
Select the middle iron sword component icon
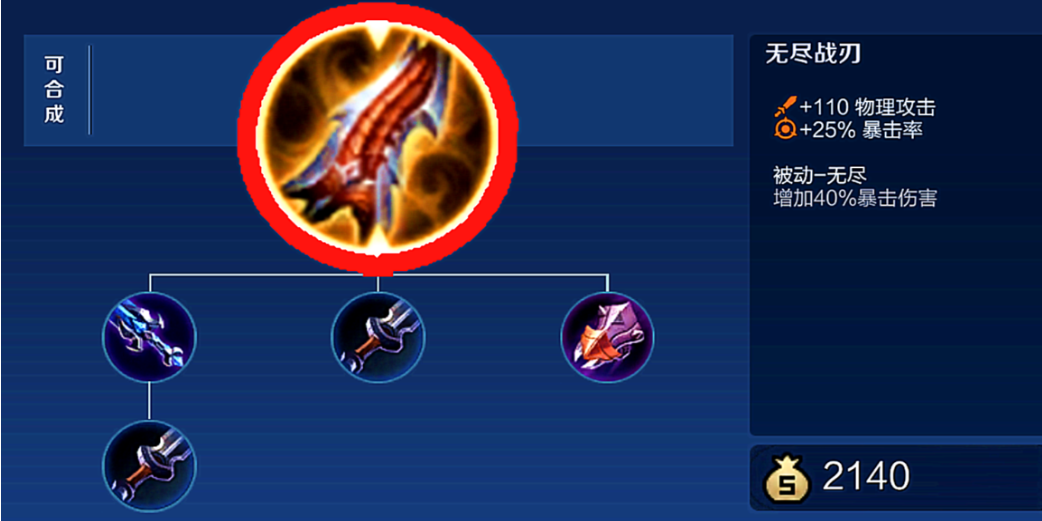378,337
